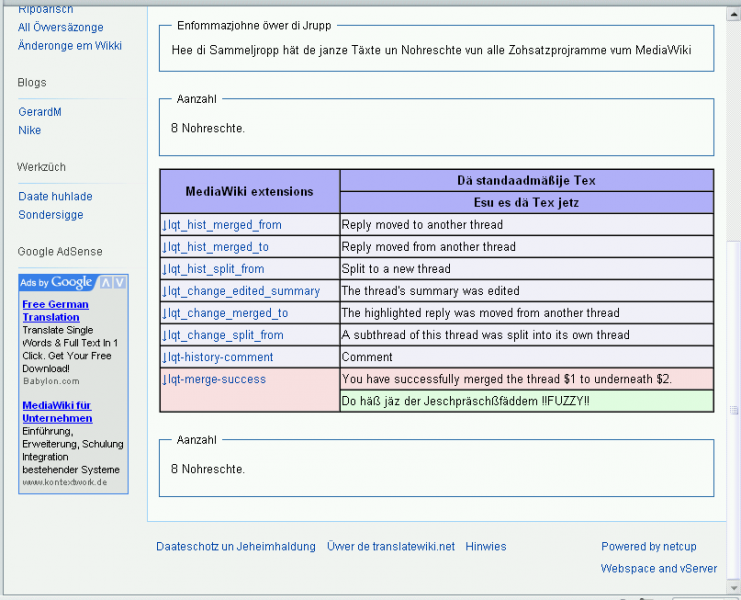Open Sondersigge link in sidebar
741x600 pixels.
coord(51,215)
